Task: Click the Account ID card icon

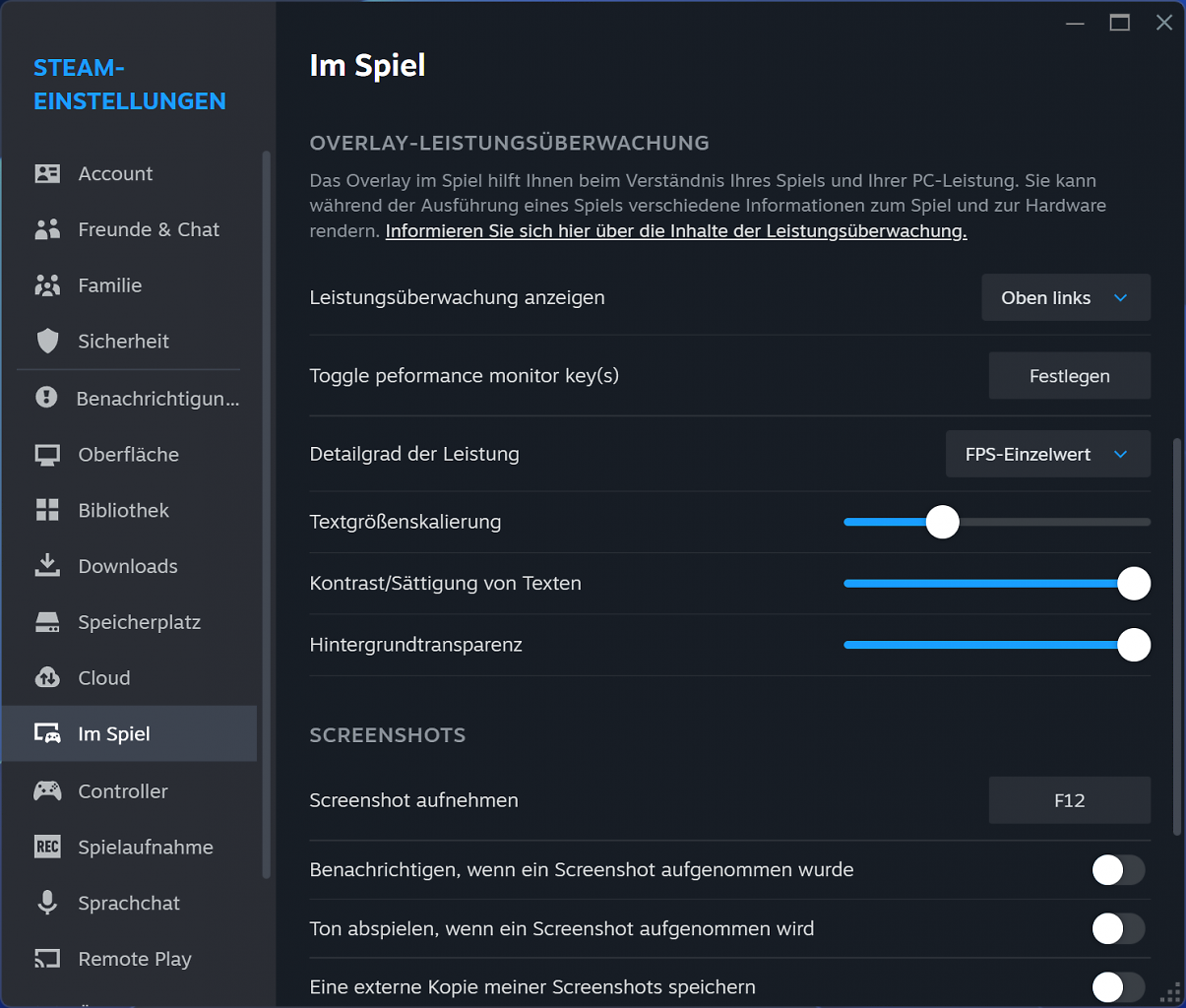Action: [47, 173]
